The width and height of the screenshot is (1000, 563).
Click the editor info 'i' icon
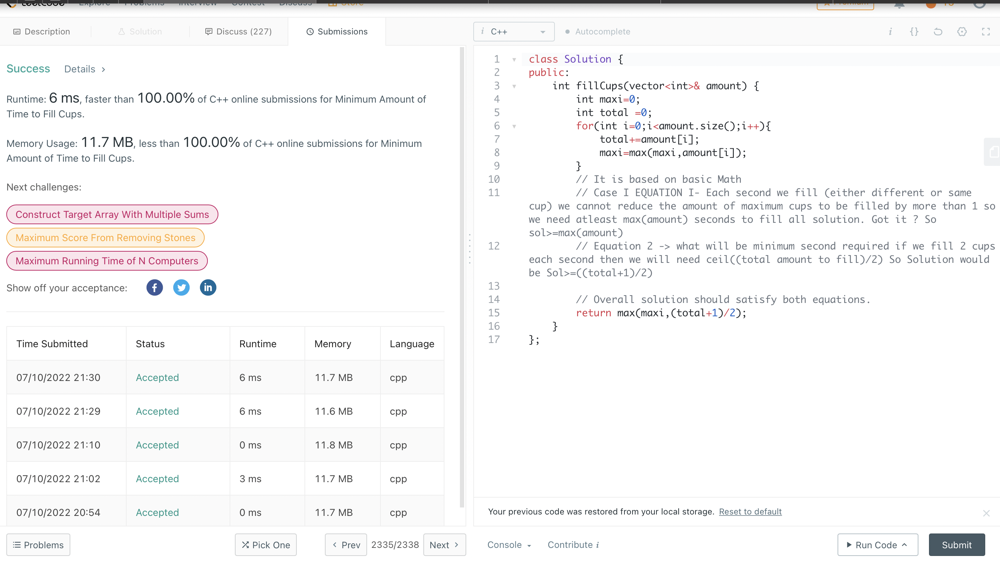point(890,31)
